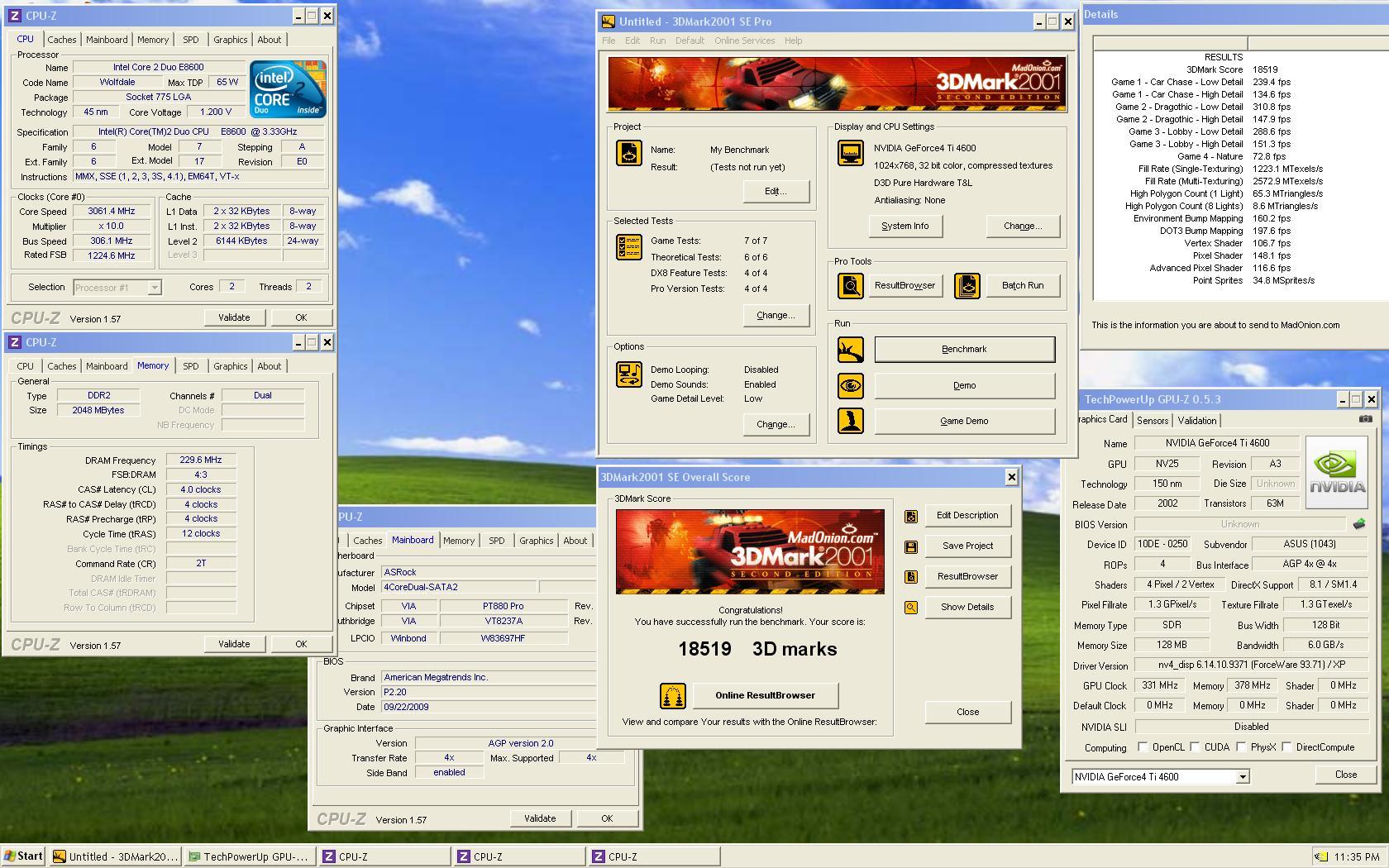Click the Show Details button
The height and width of the screenshot is (868, 1389).
pos(967,608)
